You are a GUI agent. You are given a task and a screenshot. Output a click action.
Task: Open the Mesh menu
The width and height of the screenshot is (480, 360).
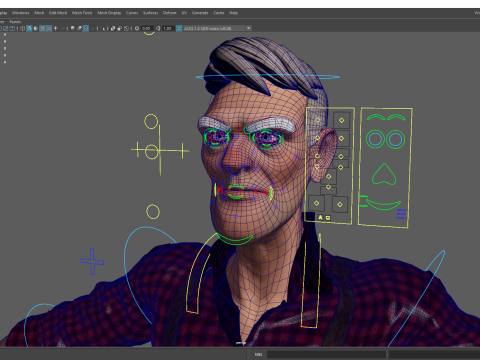39,13
